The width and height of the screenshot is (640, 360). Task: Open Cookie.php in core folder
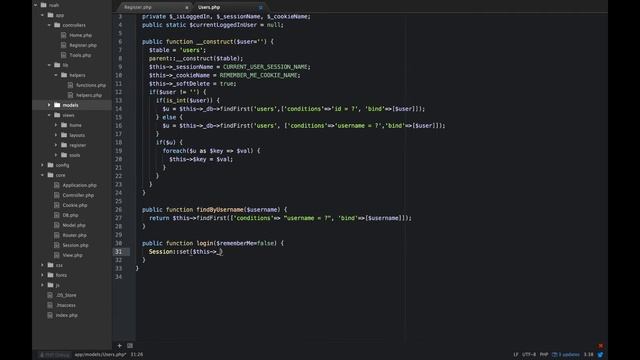coord(75,205)
